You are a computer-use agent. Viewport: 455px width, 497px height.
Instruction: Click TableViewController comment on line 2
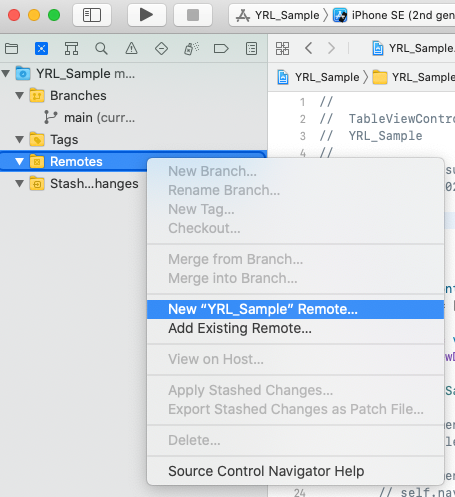click(x=402, y=118)
